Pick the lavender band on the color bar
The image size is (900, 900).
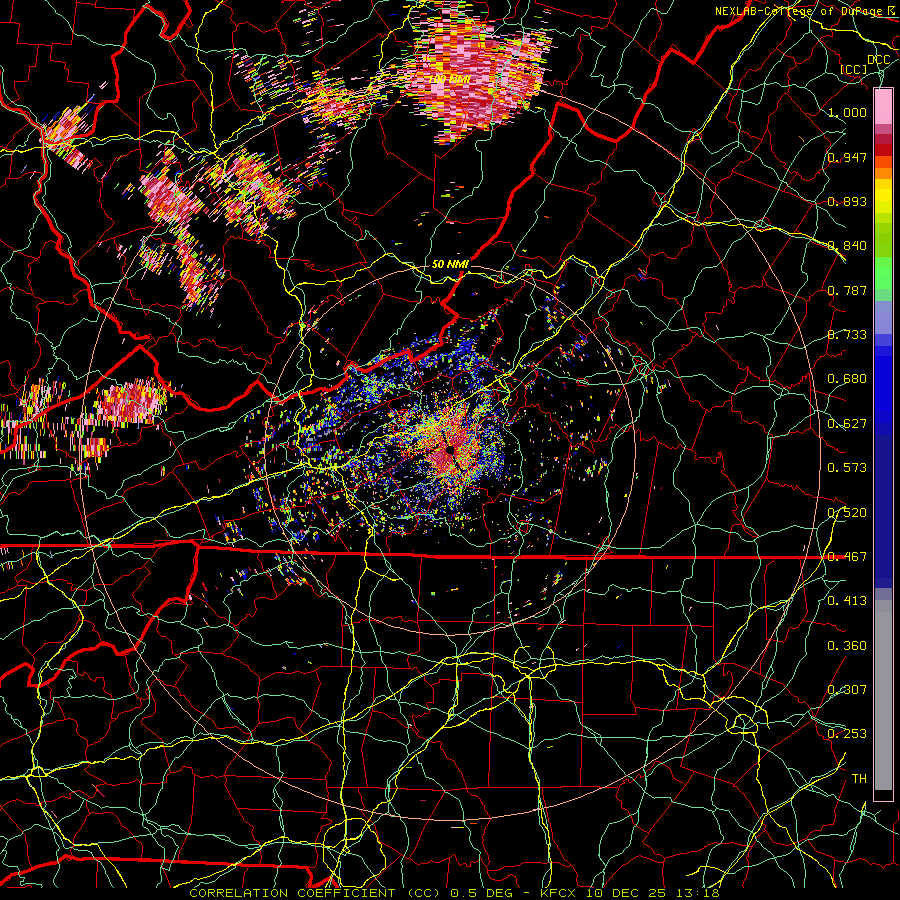pyautogui.click(x=883, y=316)
